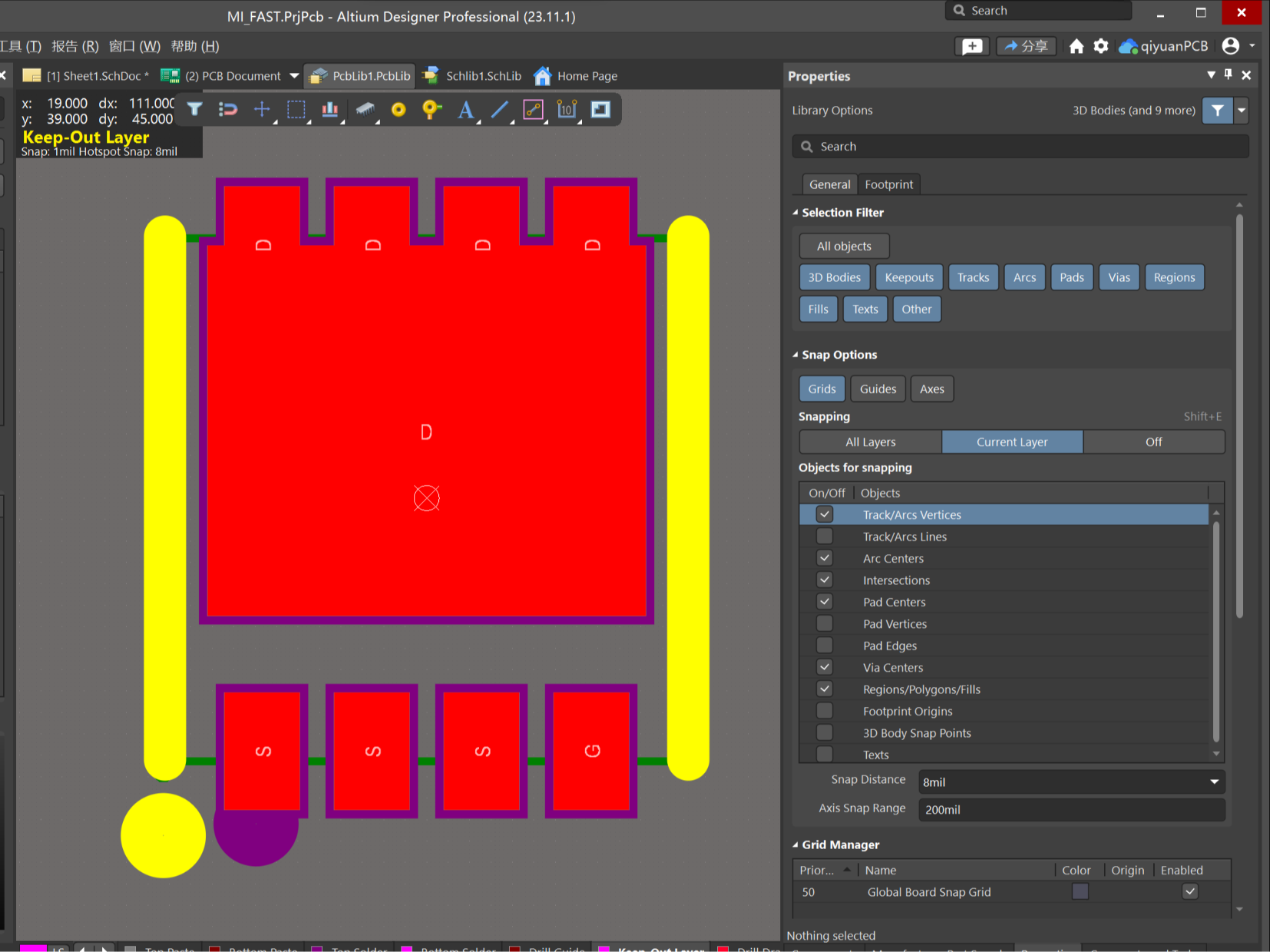Select the Place Pad tool
The height and width of the screenshot is (952, 1270).
tap(399, 110)
